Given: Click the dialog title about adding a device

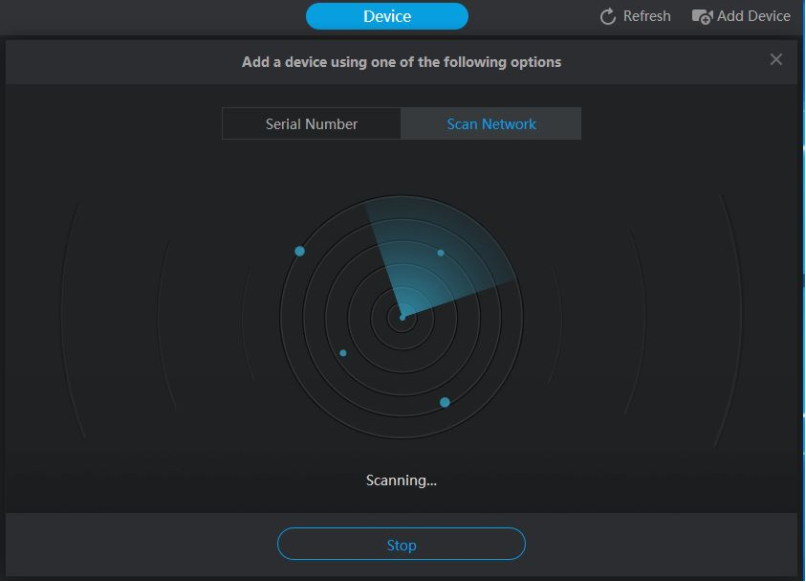Looking at the screenshot, I should pos(401,62).
